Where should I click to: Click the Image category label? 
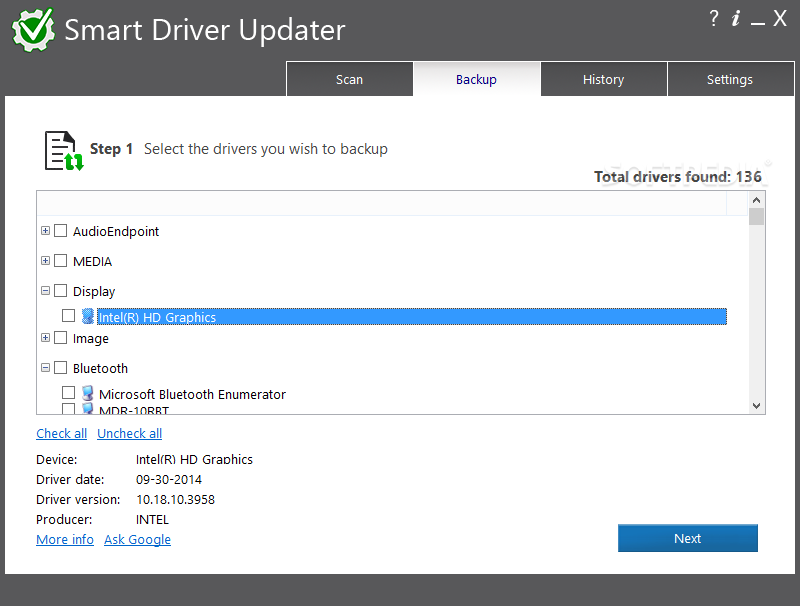click(x=91, y=339)
